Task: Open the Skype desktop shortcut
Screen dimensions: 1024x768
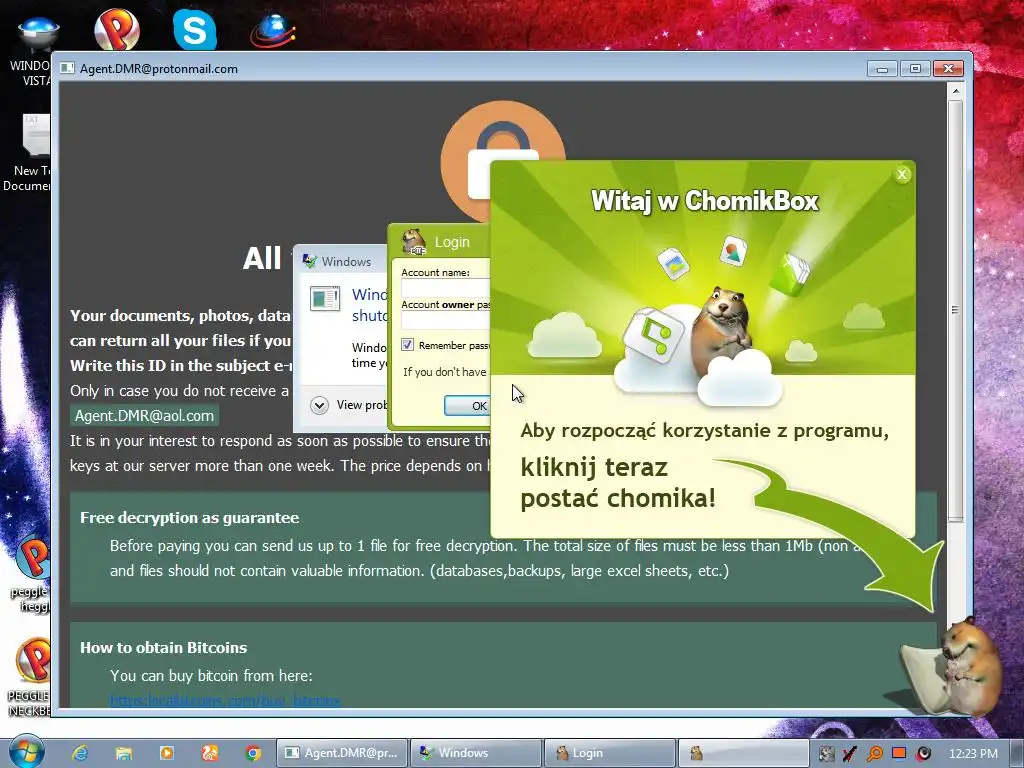Action: (x=195, y=29)
